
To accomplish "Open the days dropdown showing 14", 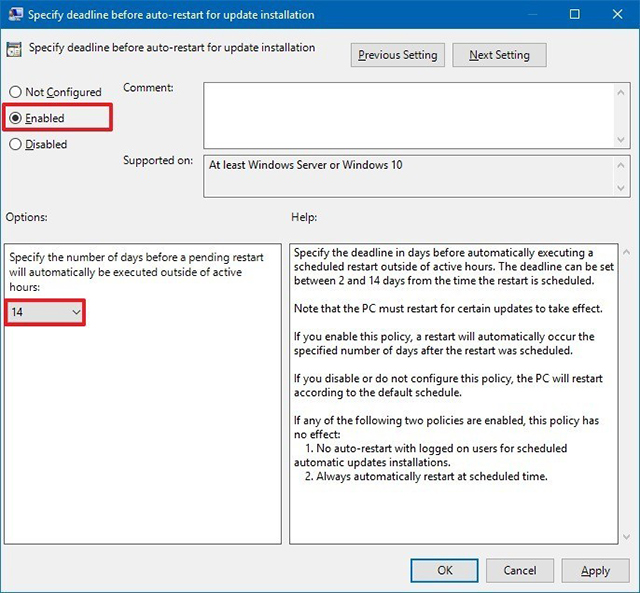I will pos(45,312).
